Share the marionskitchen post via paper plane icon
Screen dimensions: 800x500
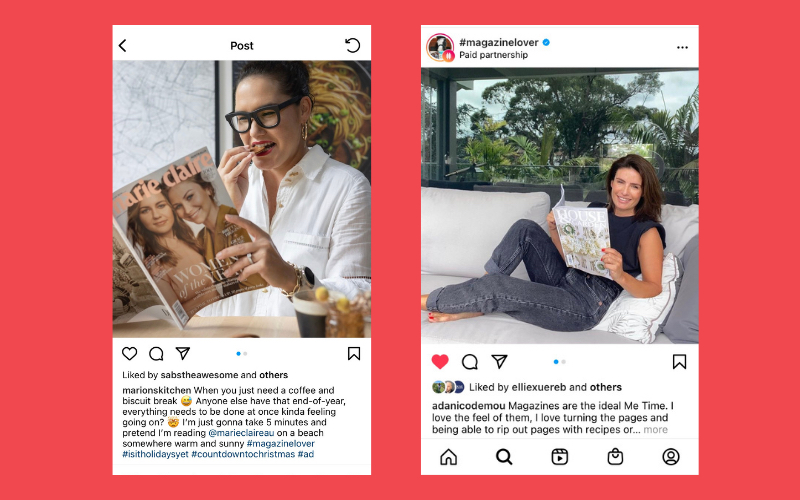click(183, 353)
